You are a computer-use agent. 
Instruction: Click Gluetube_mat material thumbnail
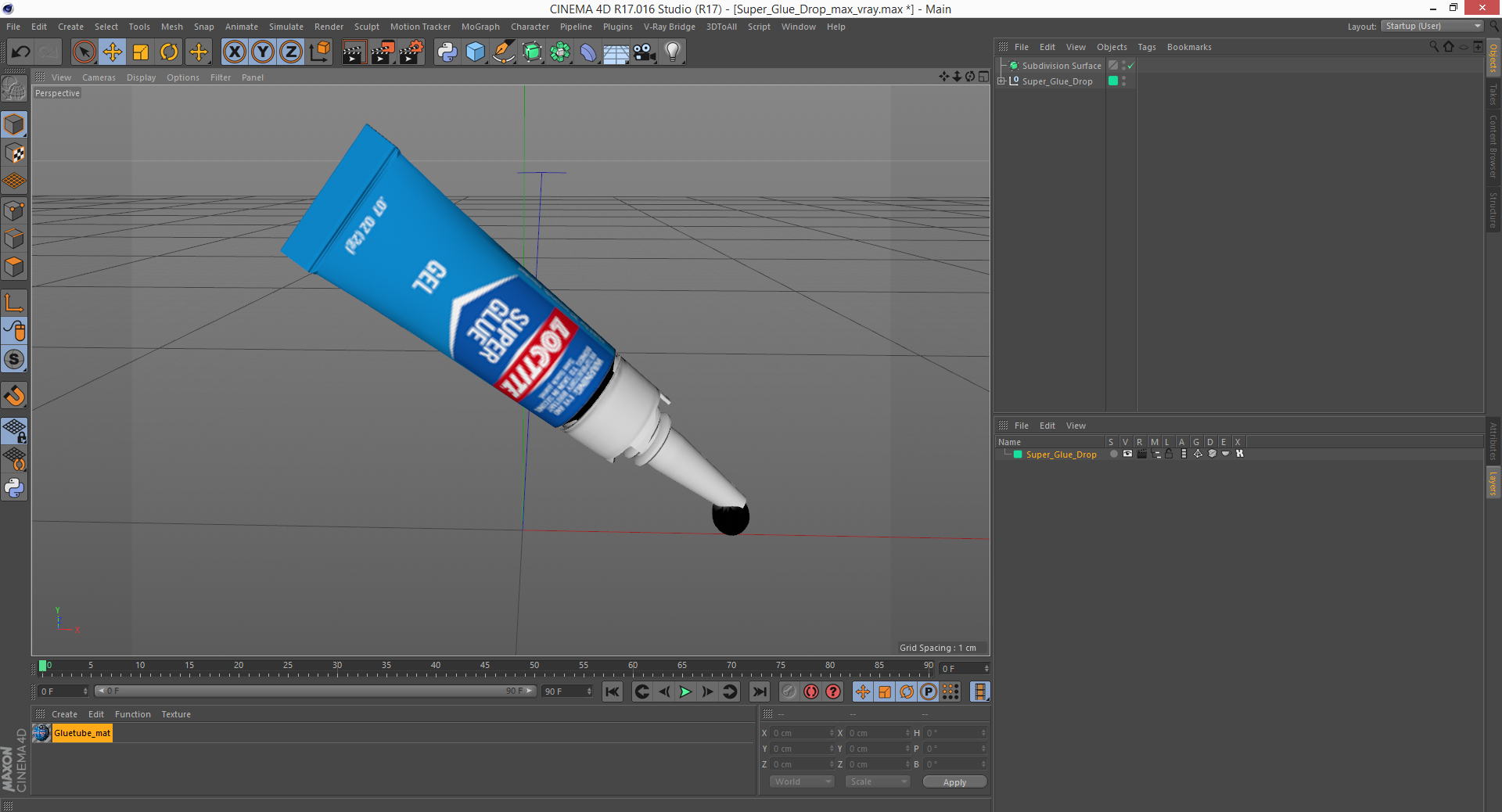(x=41, y=733)
